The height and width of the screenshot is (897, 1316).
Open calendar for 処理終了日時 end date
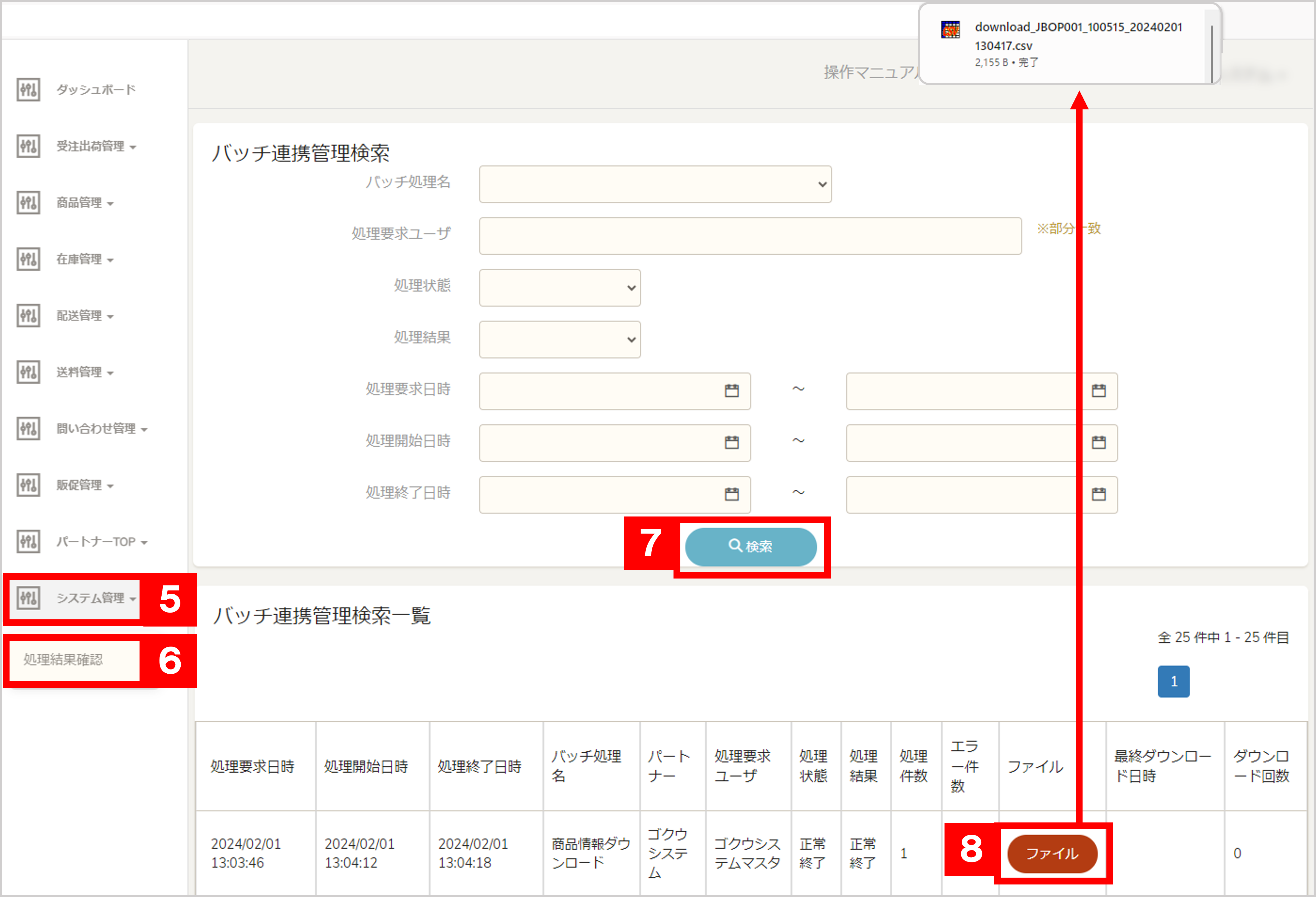pos(1099,494)
